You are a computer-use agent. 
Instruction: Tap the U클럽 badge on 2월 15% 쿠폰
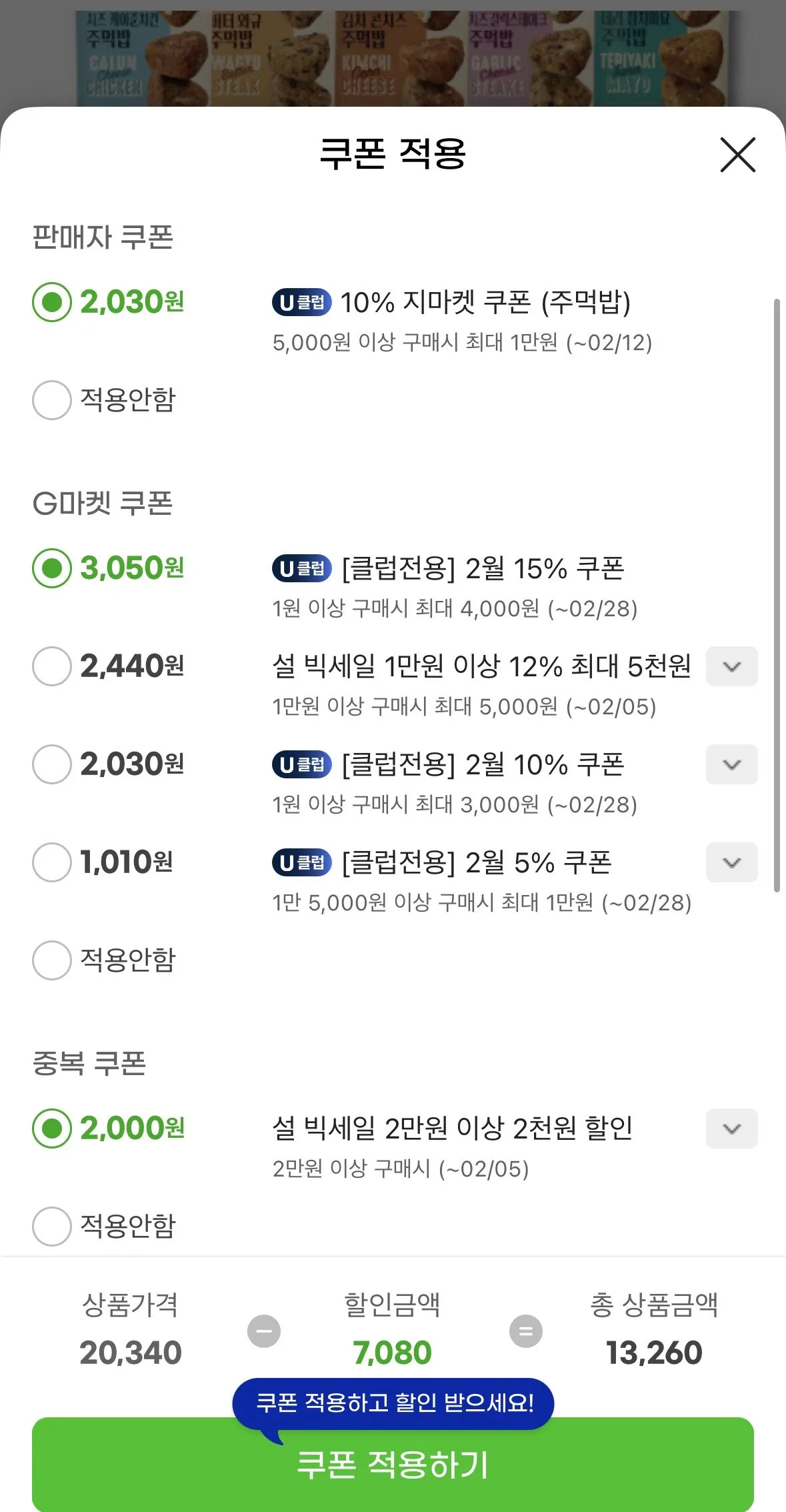pos(301,568)
